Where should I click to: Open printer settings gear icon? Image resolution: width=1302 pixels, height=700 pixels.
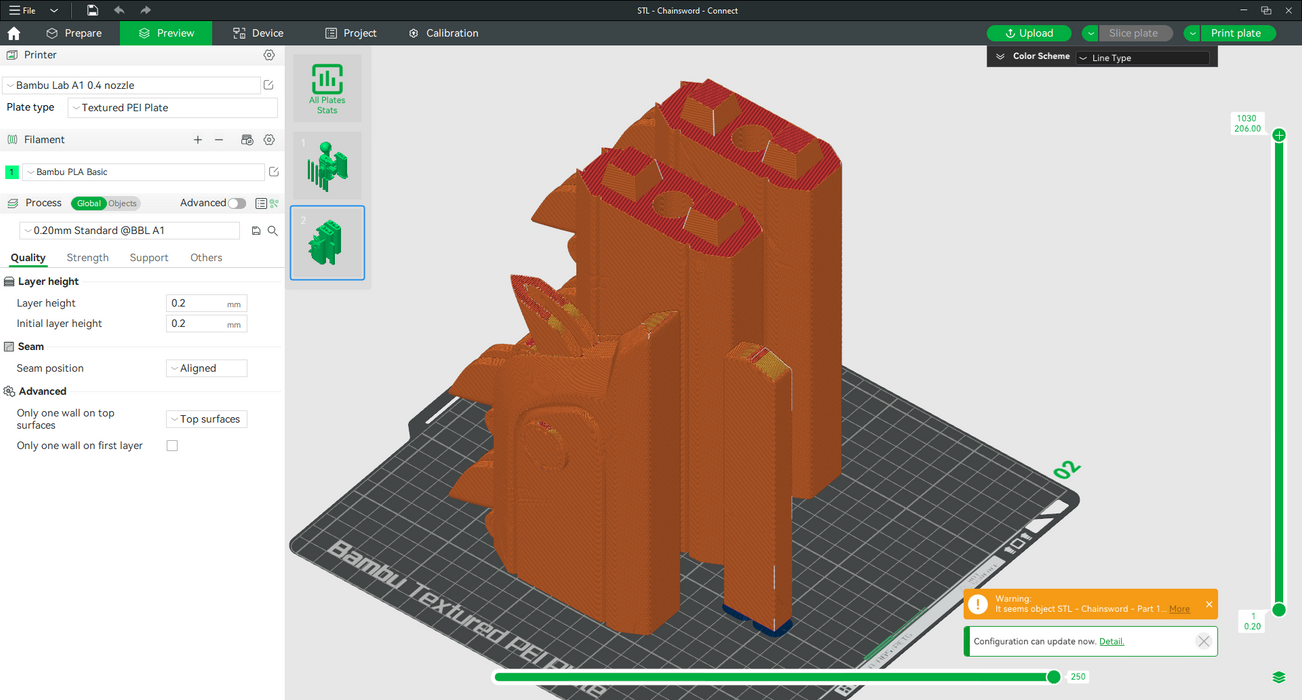coord(269,55)
